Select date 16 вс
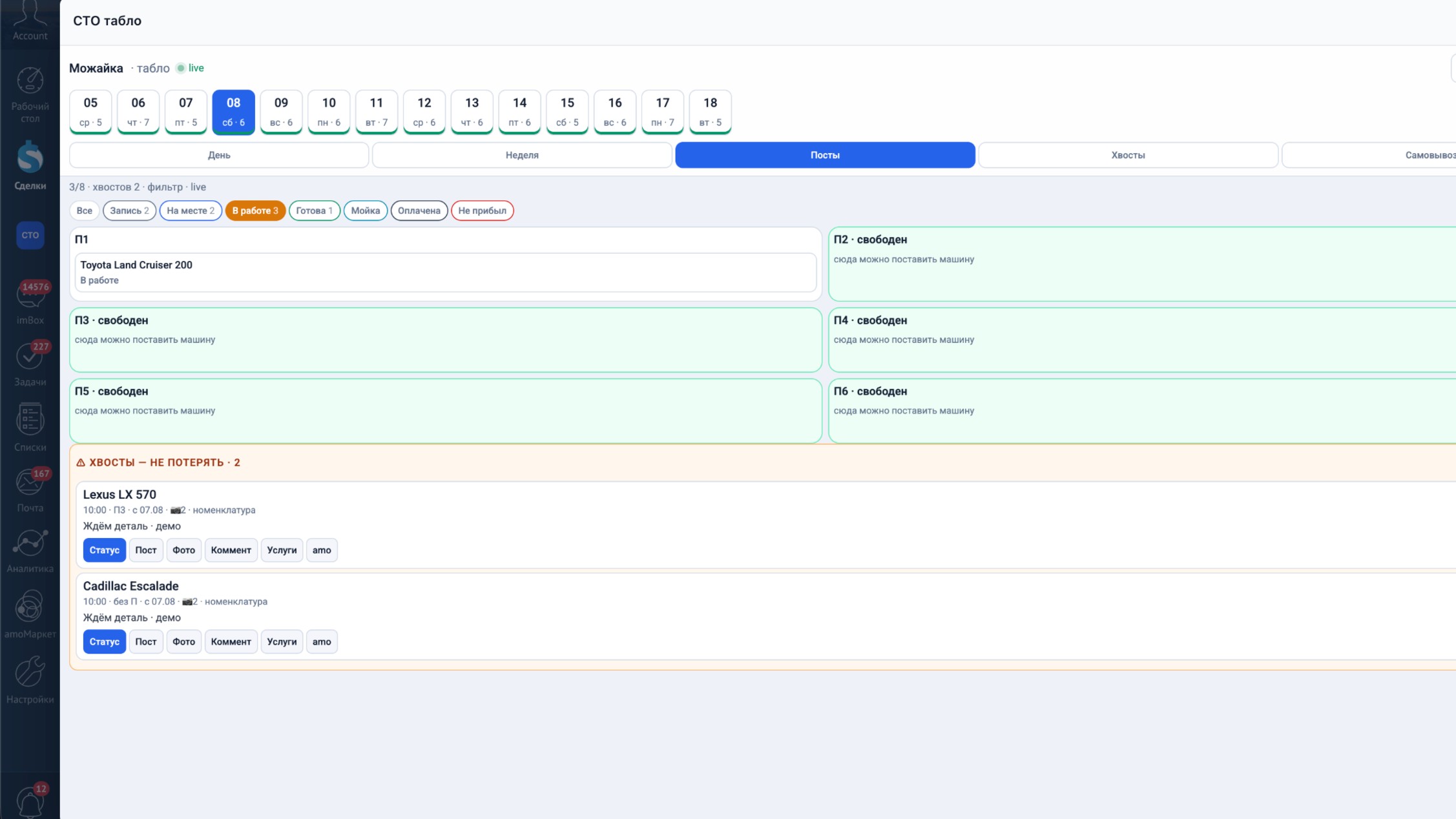 point(615,112)
